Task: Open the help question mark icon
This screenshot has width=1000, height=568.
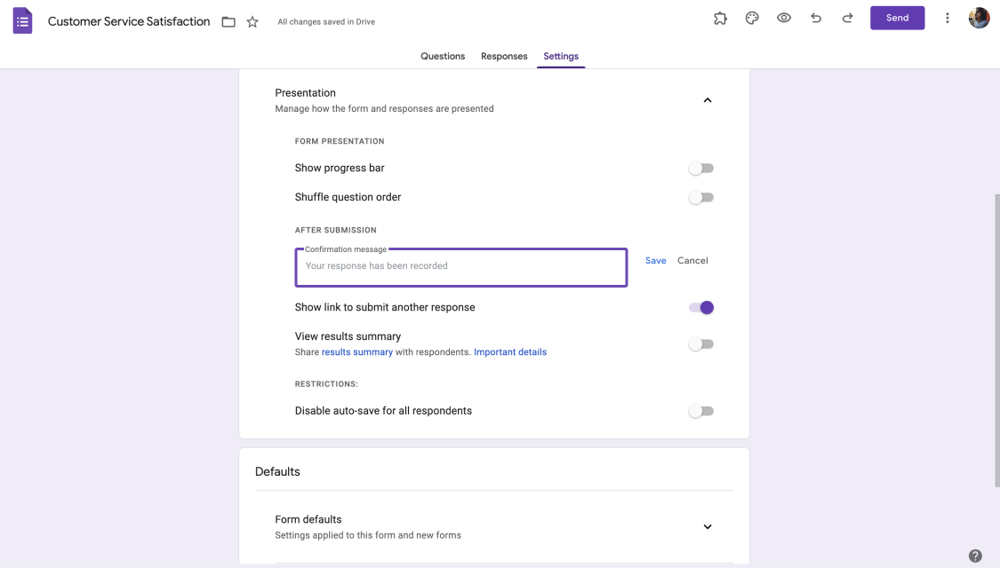Action: 975,556
